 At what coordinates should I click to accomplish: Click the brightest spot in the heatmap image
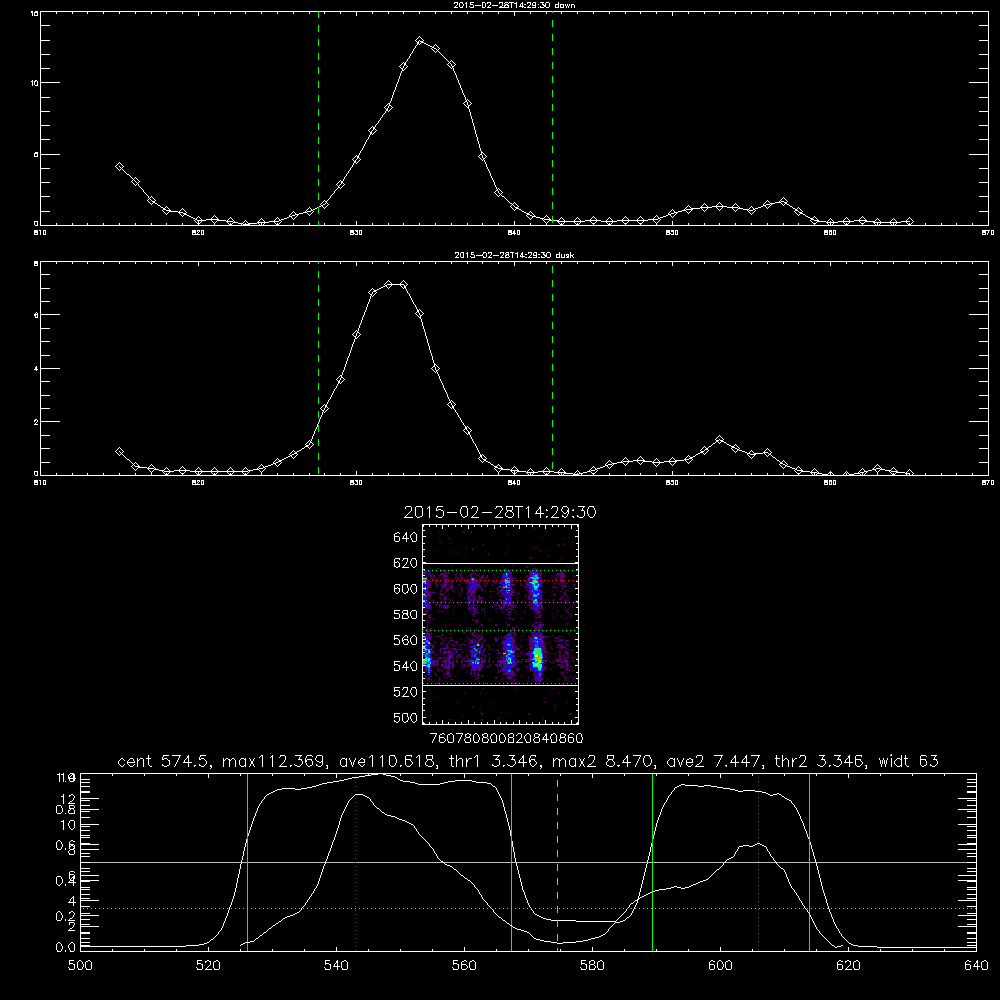pos(538,656)
